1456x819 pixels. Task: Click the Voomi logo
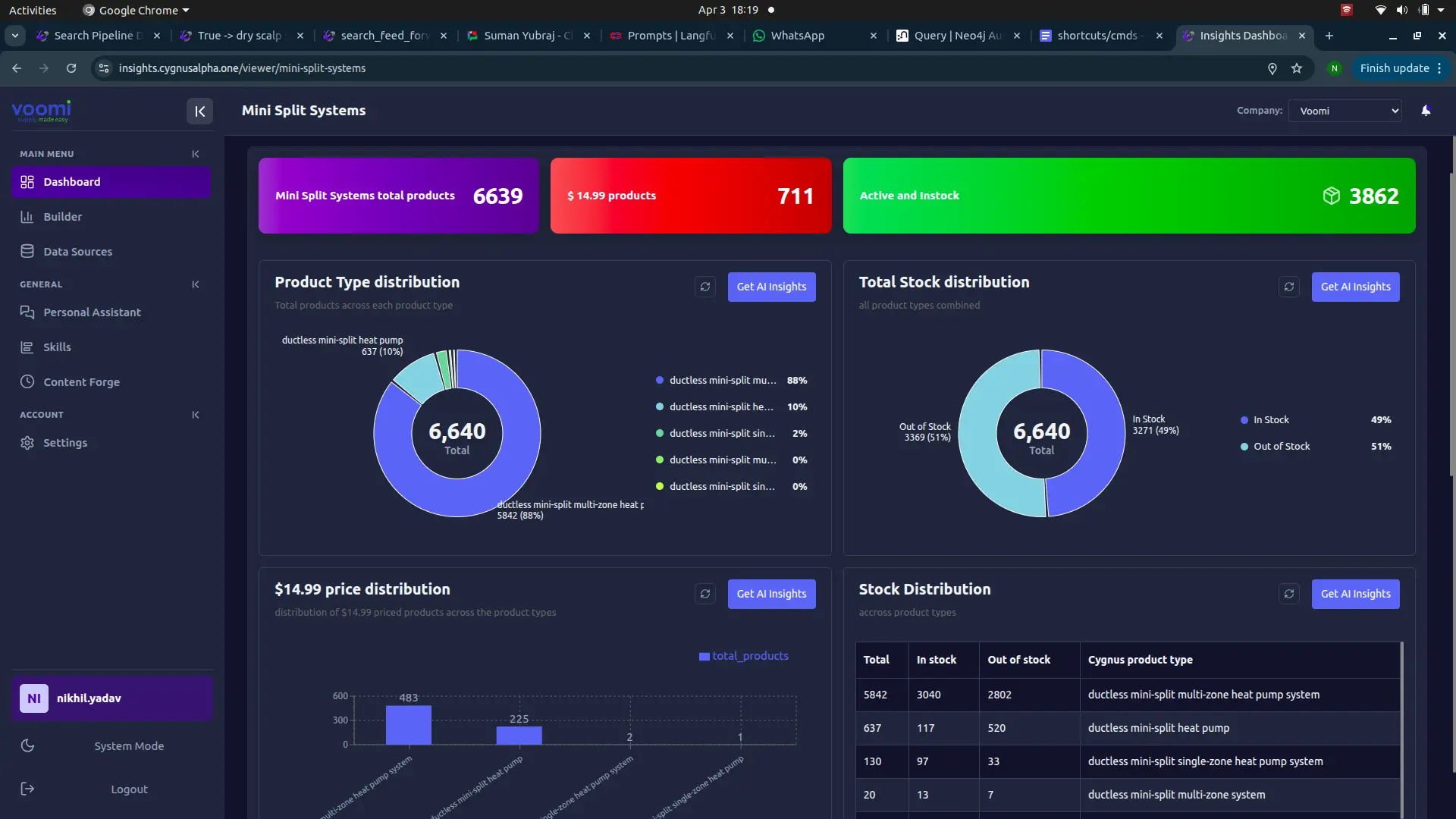coord(41,111)
